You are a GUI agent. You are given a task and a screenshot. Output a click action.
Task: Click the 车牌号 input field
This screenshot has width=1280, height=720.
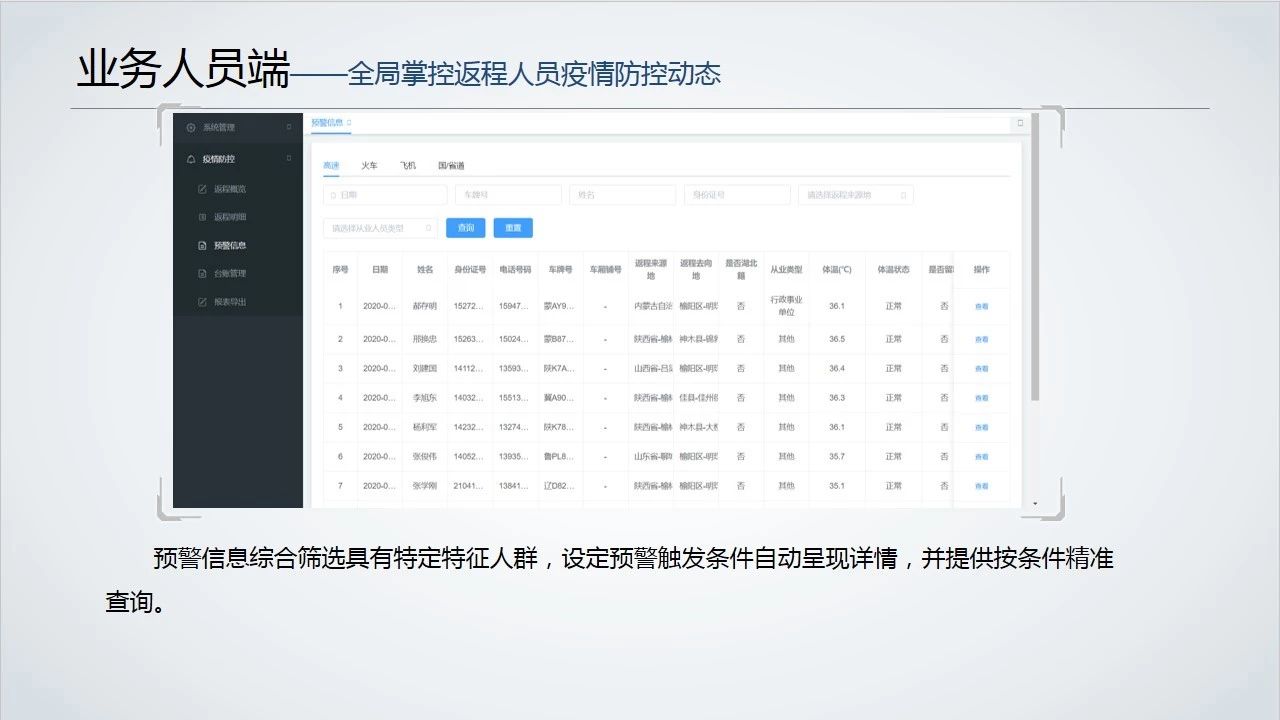(x=507, y=195)
